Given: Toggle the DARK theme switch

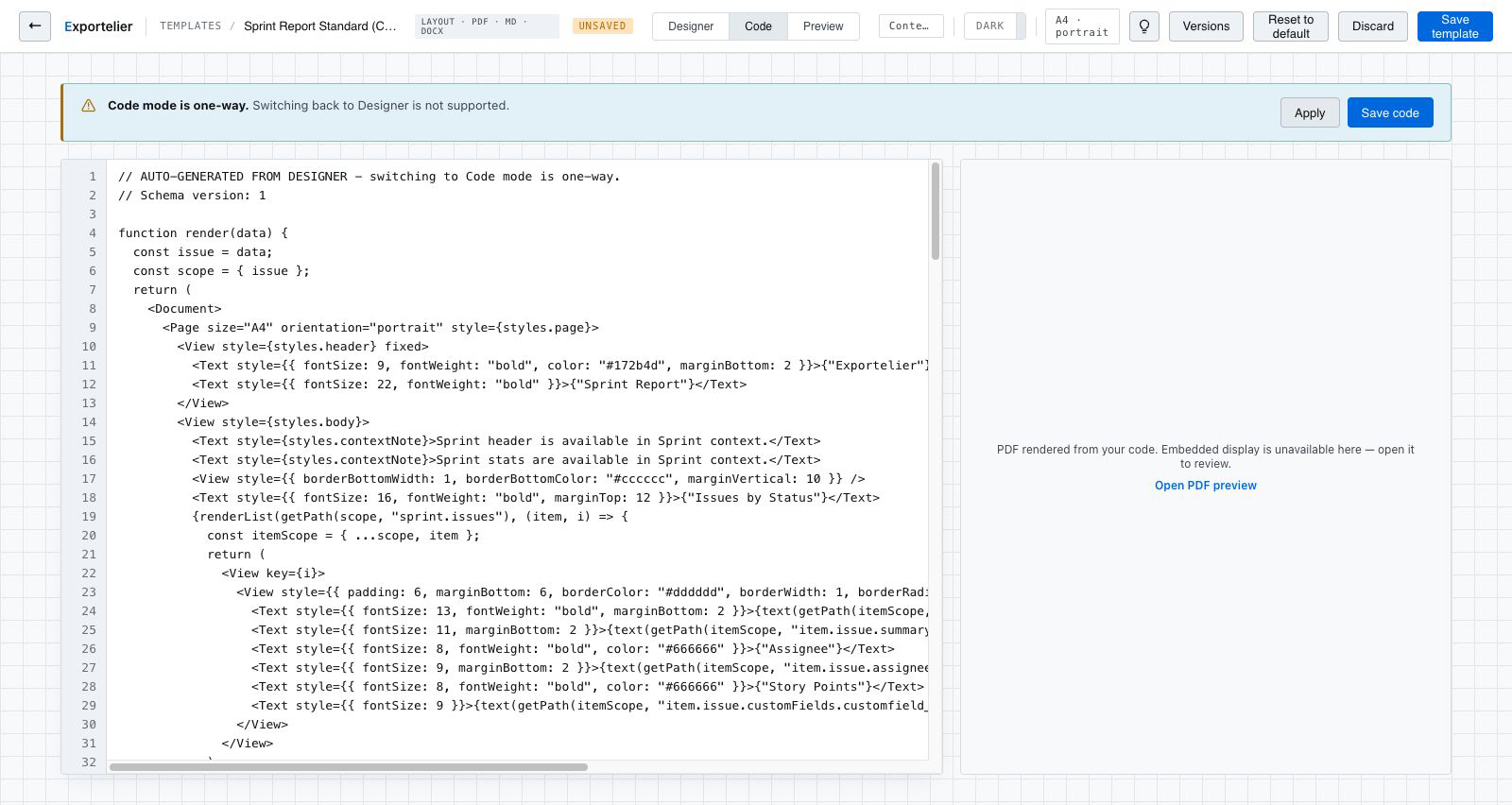Looking at the screenshot, I should [995, 26].
